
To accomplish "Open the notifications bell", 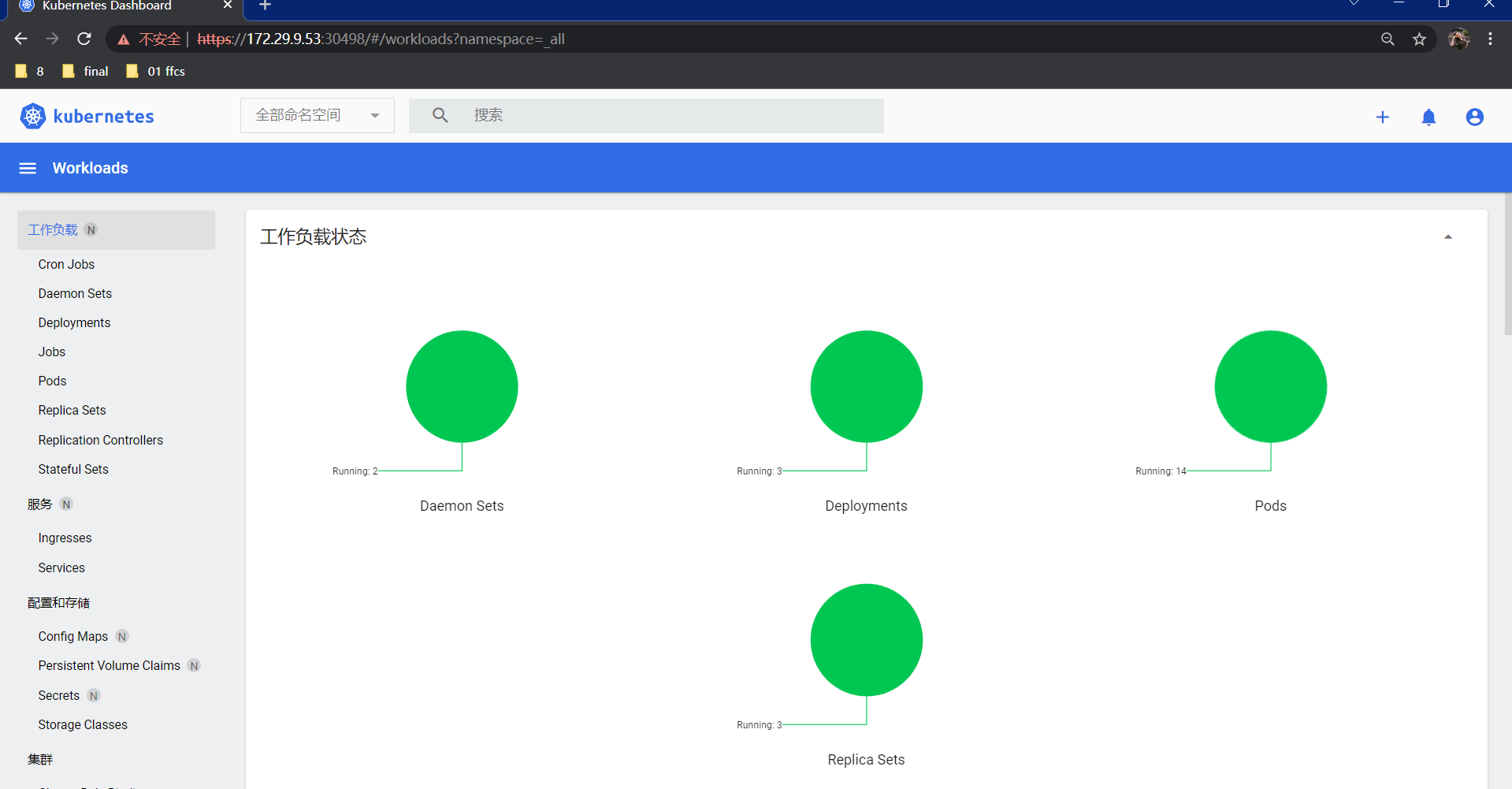I will pos(1428,117).
